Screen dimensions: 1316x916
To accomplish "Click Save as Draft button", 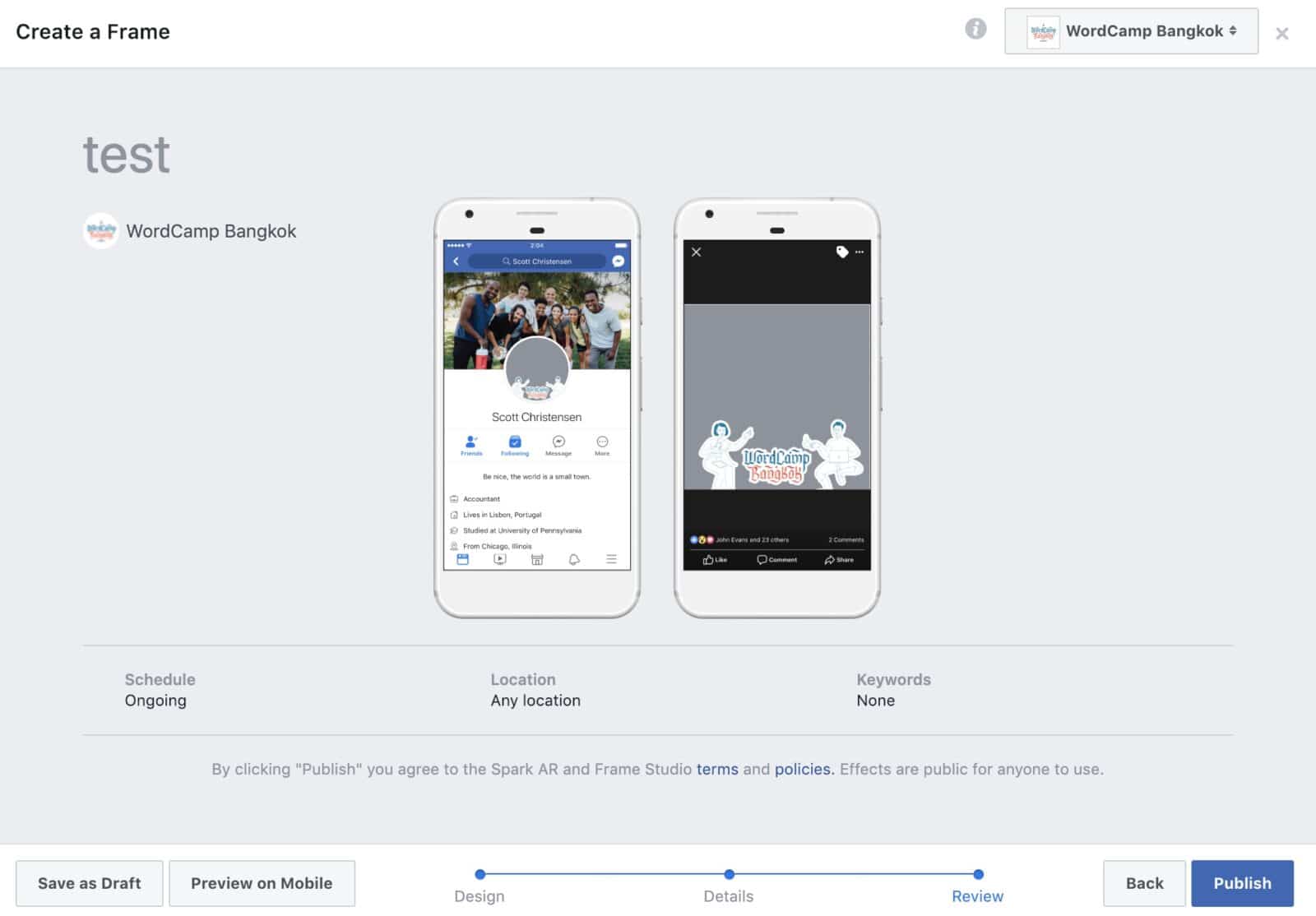I will (90, 883).
